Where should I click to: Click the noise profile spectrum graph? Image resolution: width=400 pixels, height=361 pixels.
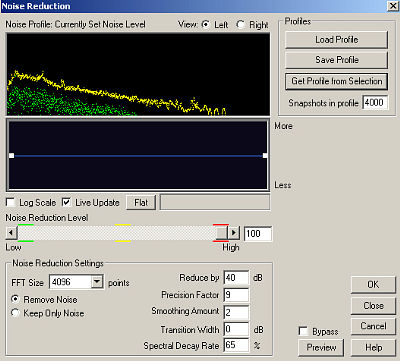pos(138,74)
